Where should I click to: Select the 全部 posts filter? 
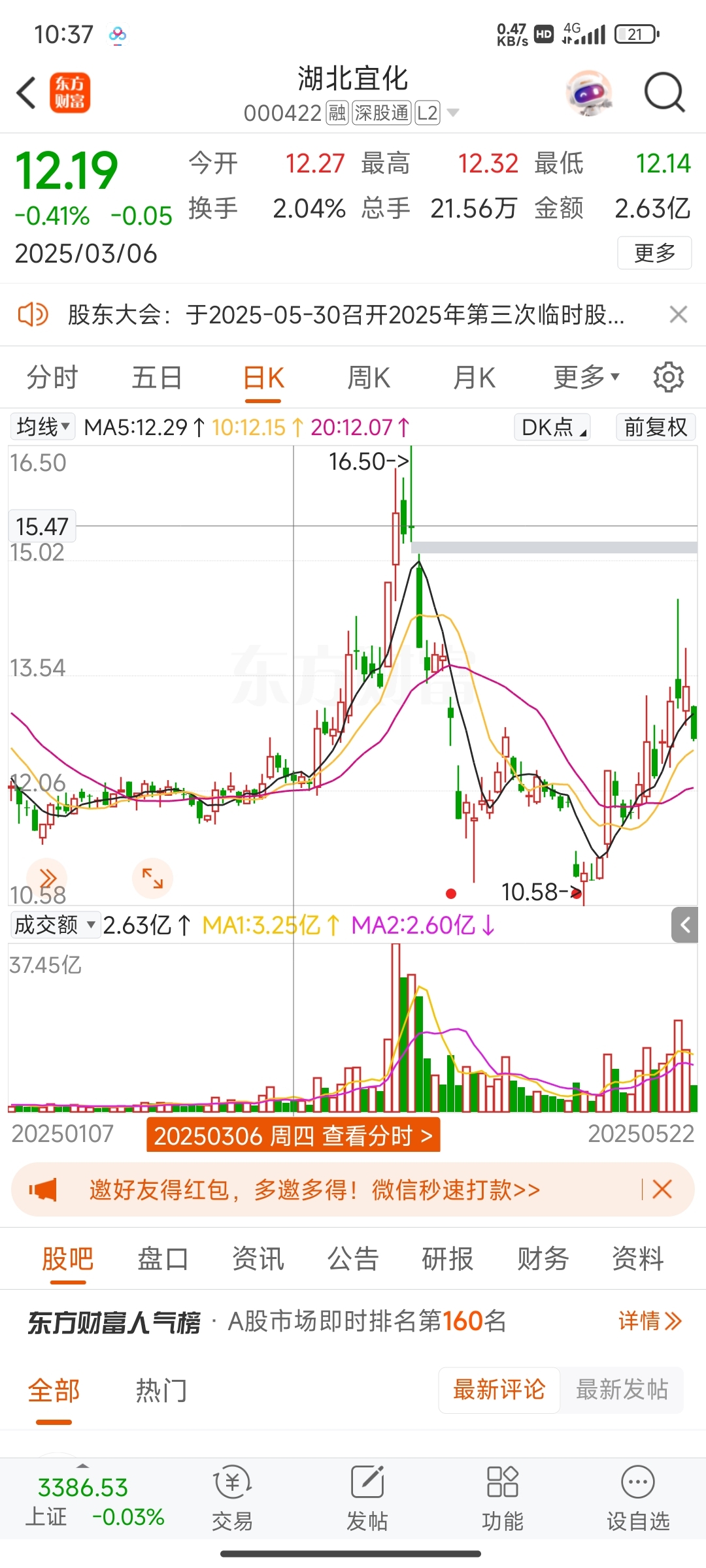pos(54,1390)
